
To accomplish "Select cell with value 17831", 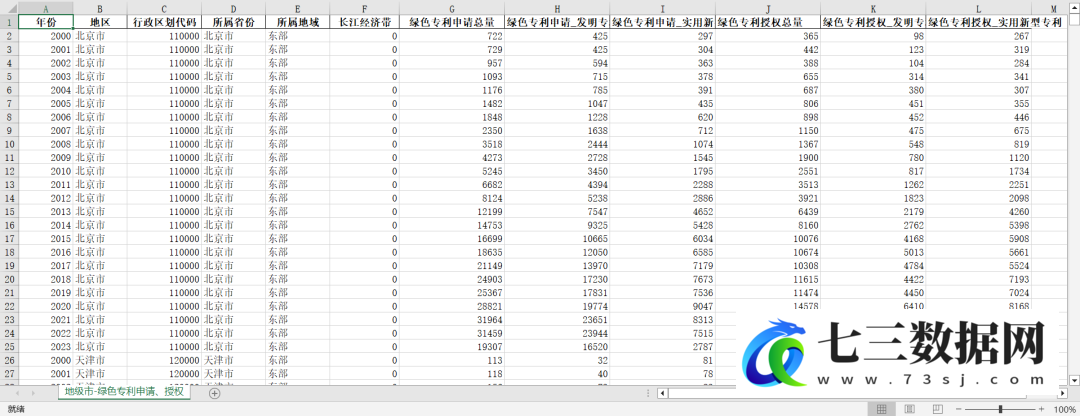I will [557, 292].
